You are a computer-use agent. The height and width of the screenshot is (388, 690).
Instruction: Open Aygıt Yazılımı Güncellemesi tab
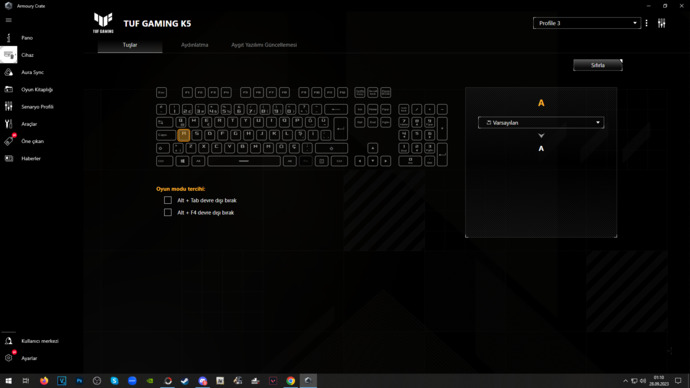(264, 45)
